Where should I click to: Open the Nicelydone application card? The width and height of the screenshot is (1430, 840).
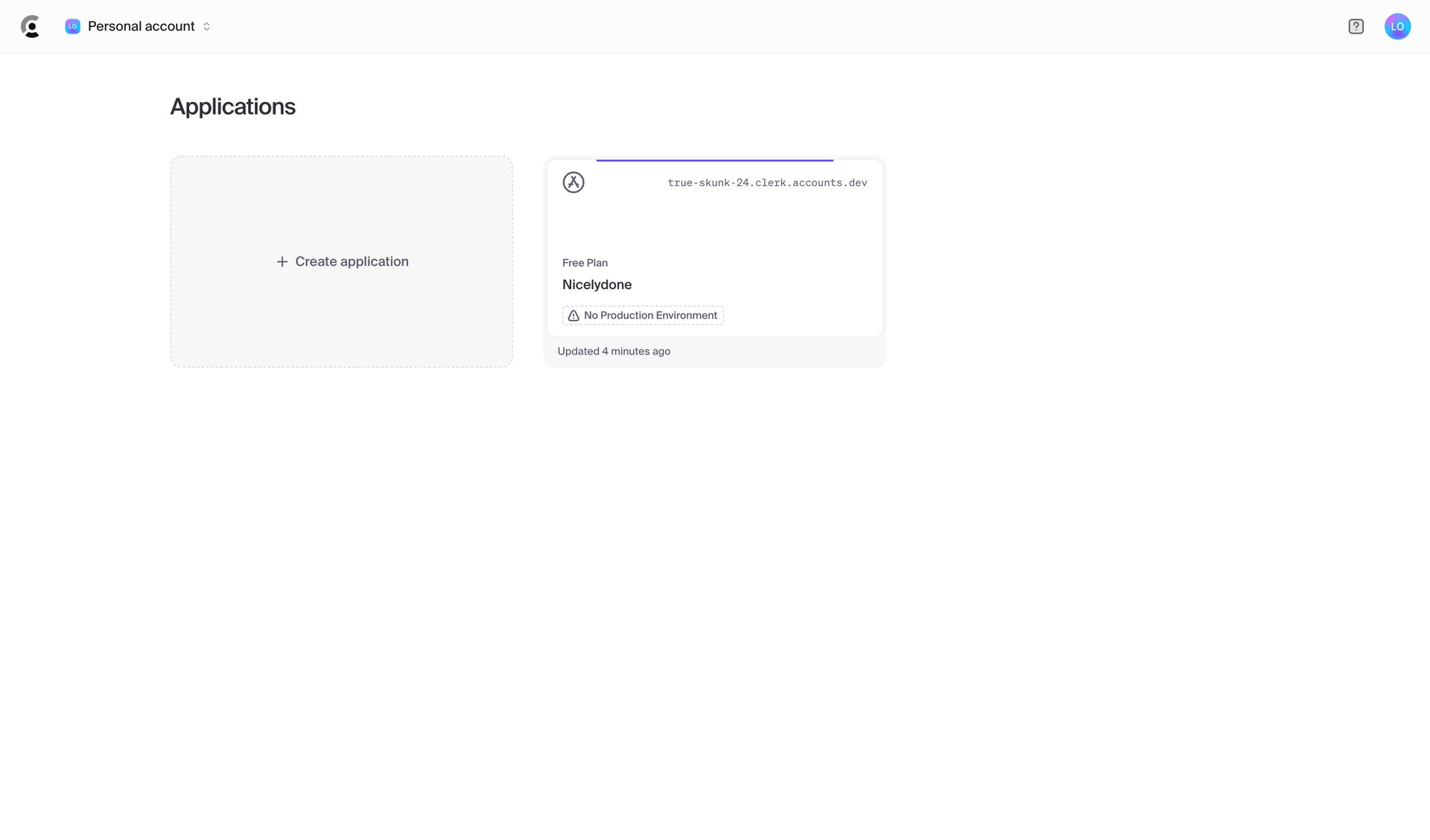714,253
